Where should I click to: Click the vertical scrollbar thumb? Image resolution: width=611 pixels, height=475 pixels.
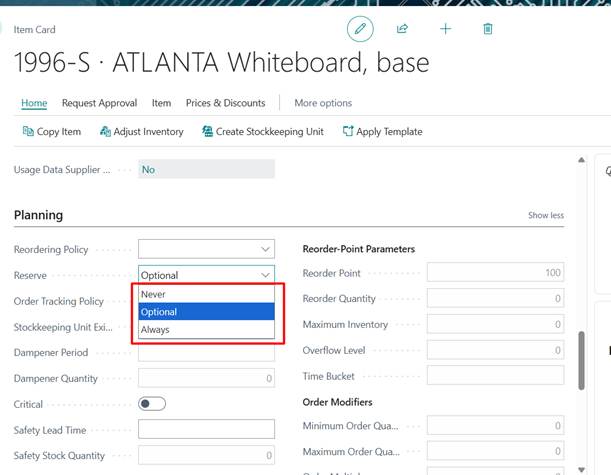click(x=581, y=360)
